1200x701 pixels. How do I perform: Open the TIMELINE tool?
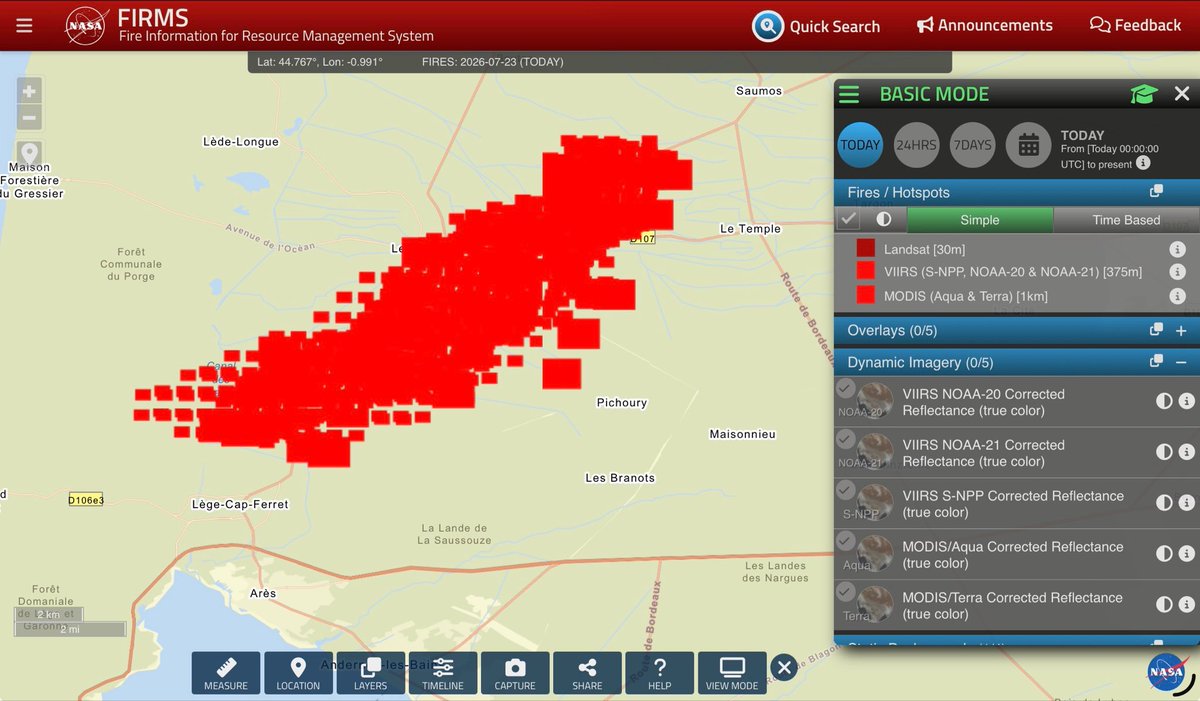click(x=443, y=673)
